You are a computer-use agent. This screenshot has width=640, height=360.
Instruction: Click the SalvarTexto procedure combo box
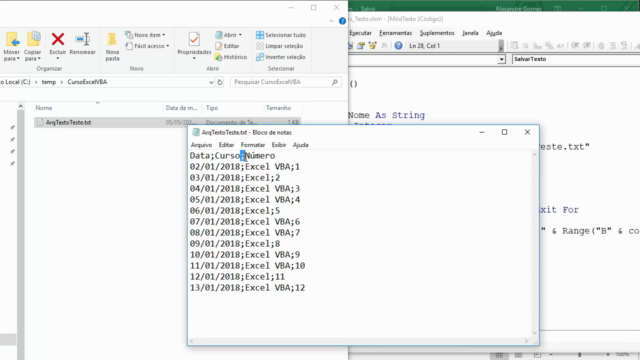(x=576, y=59)
